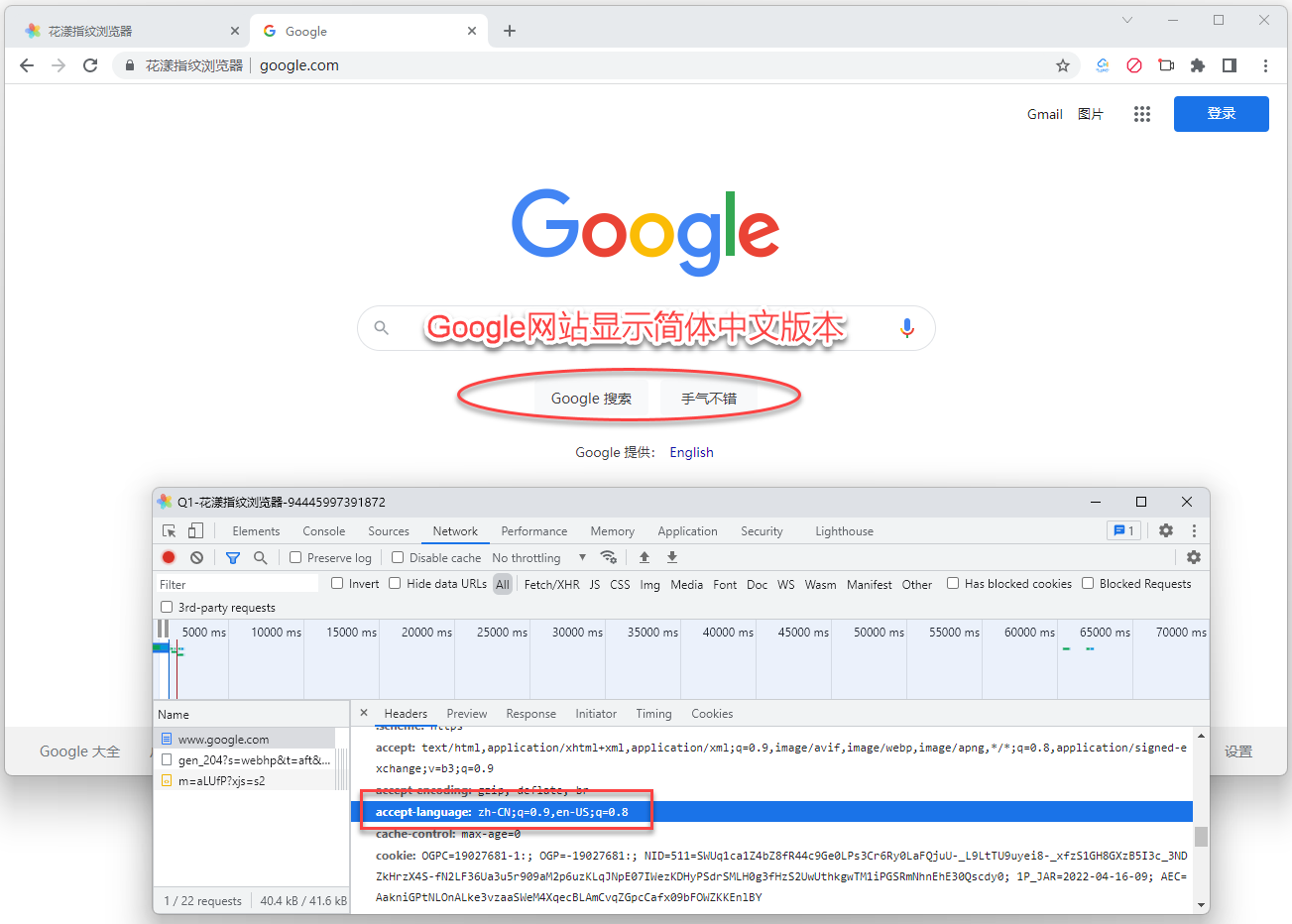Screen dimensions: 1292x924
Task: Open the tab search chevron in title bar
Action: 1127,20
